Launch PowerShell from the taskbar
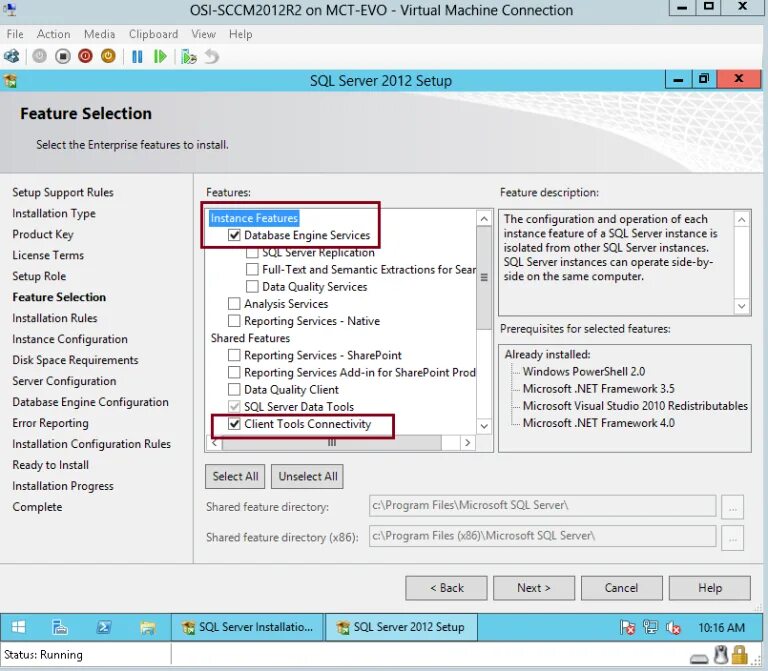The image size is (768, 671). [103, 627]
